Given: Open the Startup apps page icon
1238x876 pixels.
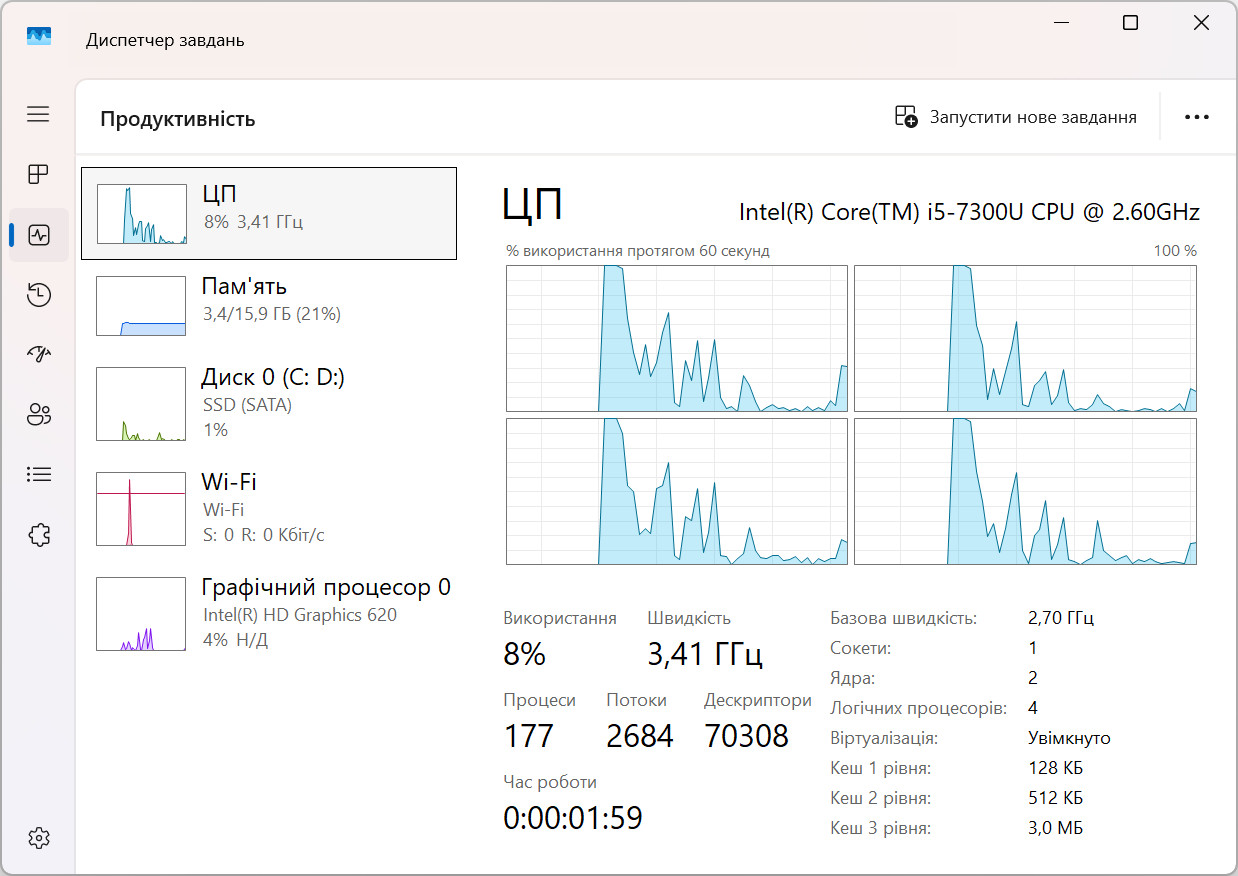Looking at the screenshot, I should [x=38, y=355].
